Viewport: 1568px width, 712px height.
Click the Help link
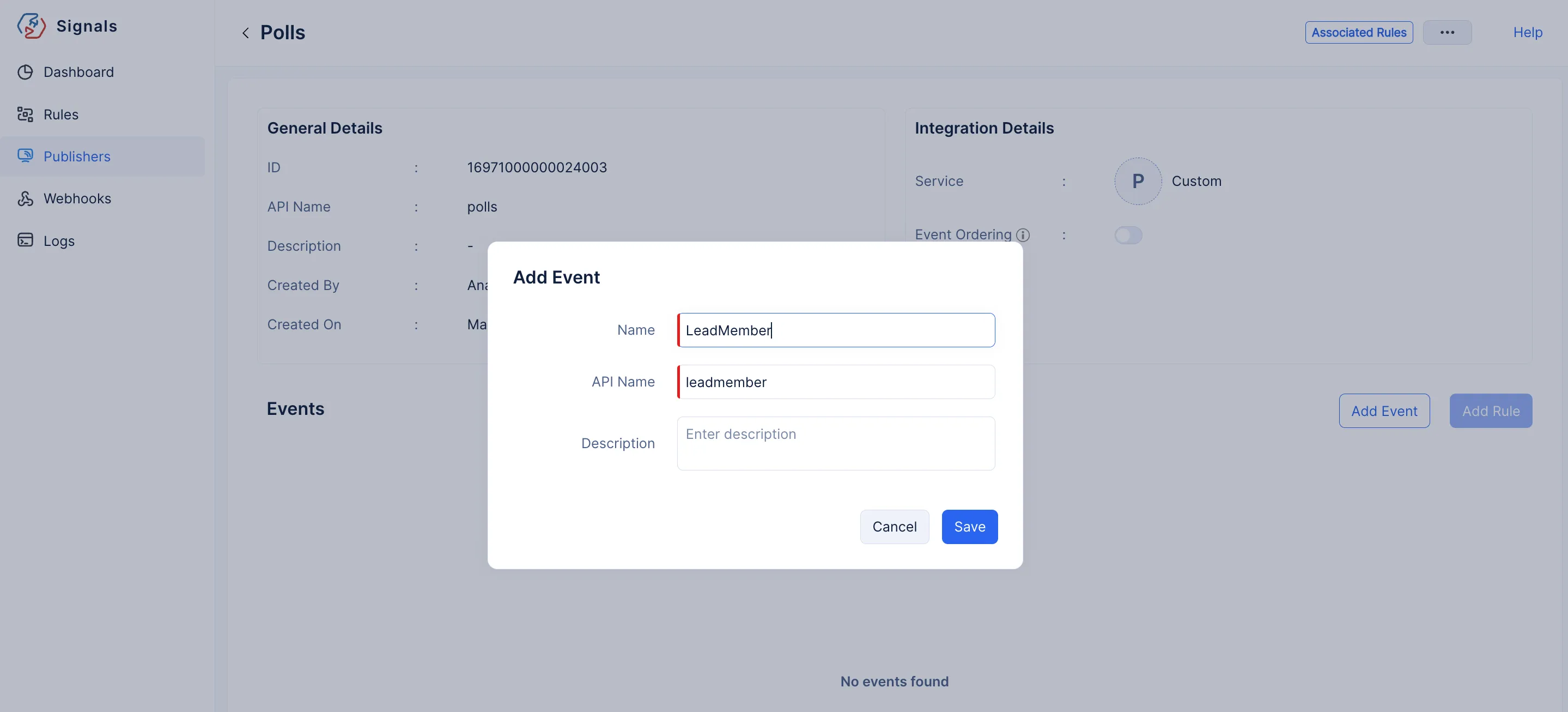1527,32
